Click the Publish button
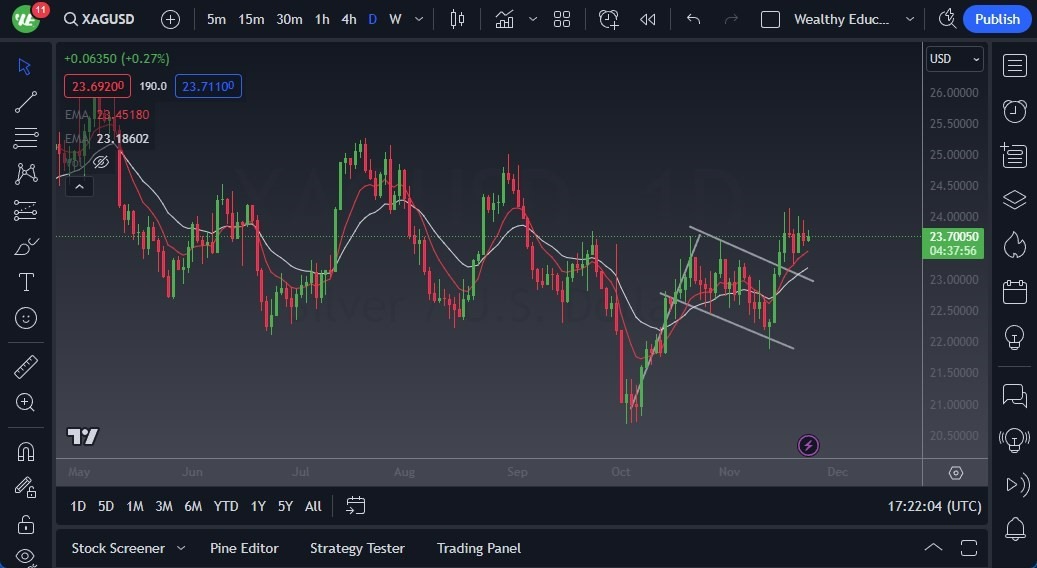The width and height of the screenshot is (1037, 568). click(996, 19)
